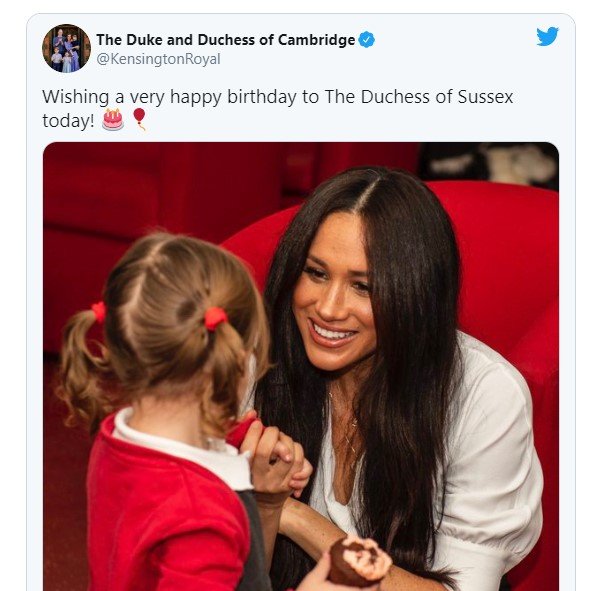The height and width of the screenshot is (591, 594).
Task: Visit the @KensingtonRoyal handle link
Action: (x=158, y=59)
